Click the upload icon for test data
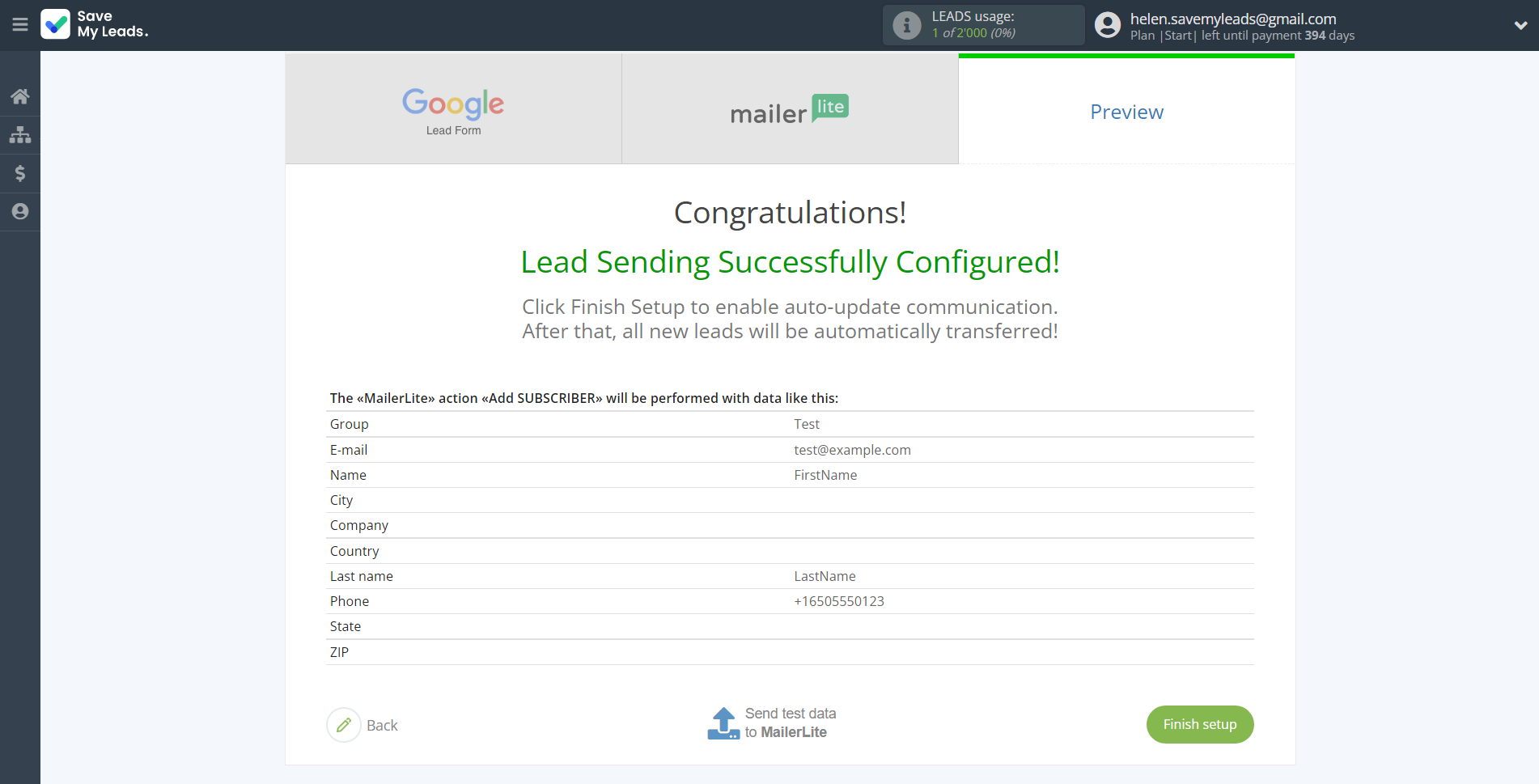 pyautogui.click(x=723, y=723)
